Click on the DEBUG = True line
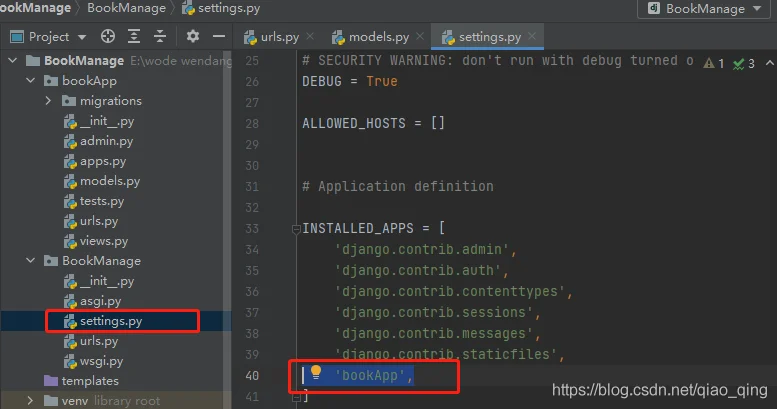This screenshot has width=777, height=409. click(350, 81)
